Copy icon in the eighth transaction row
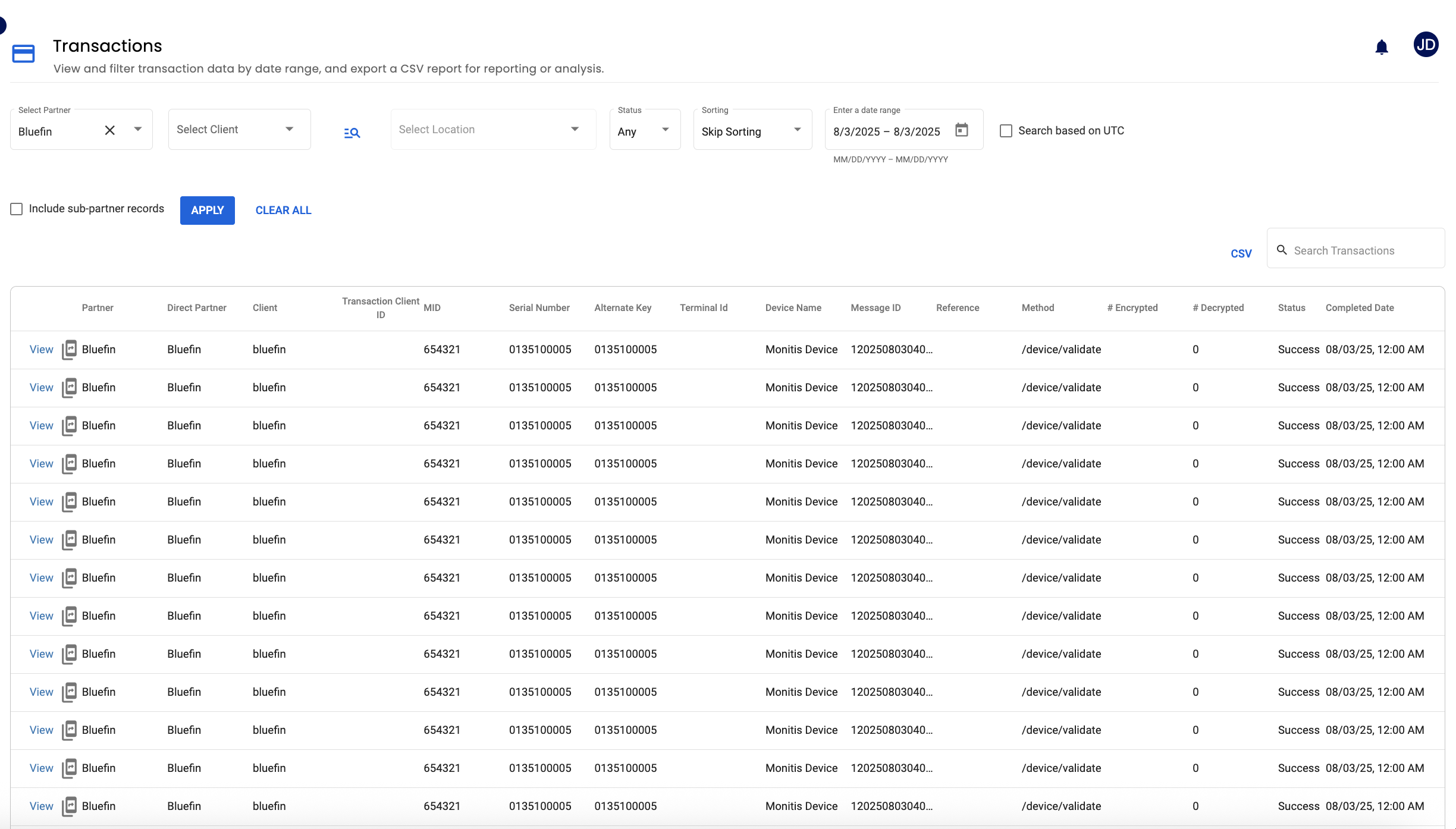 click(x=70, y=616)
